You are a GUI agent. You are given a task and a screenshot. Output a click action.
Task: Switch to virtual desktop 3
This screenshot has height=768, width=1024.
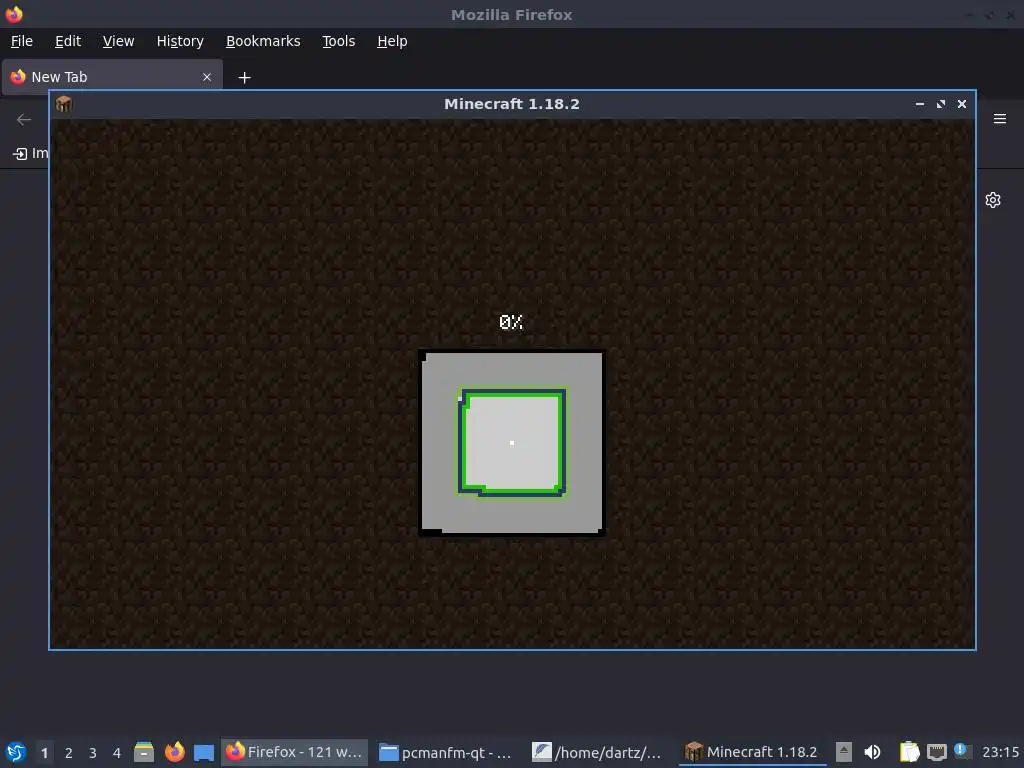pos(93,753)
